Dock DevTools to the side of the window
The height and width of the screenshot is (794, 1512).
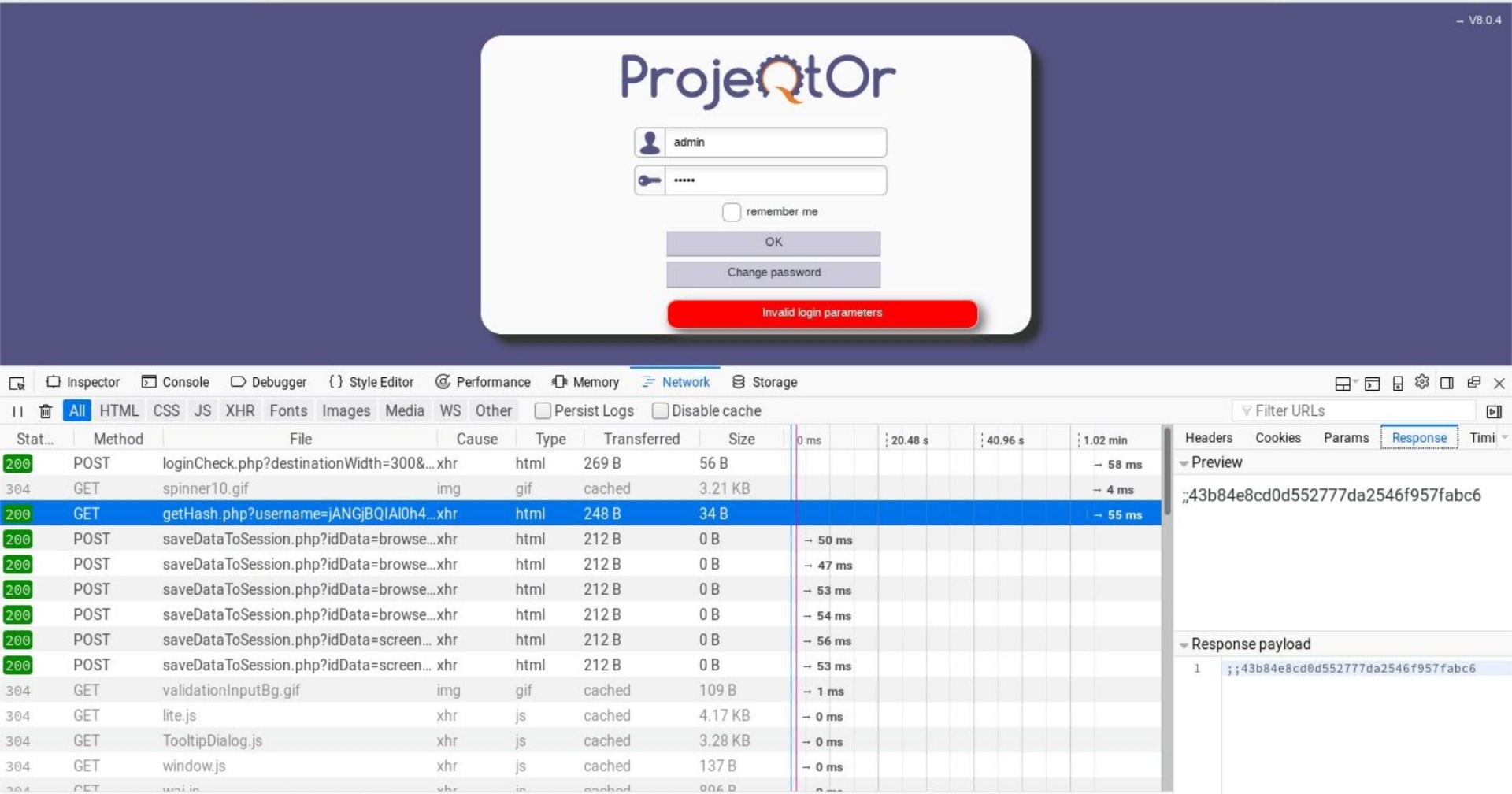(x=1447, y=383)
